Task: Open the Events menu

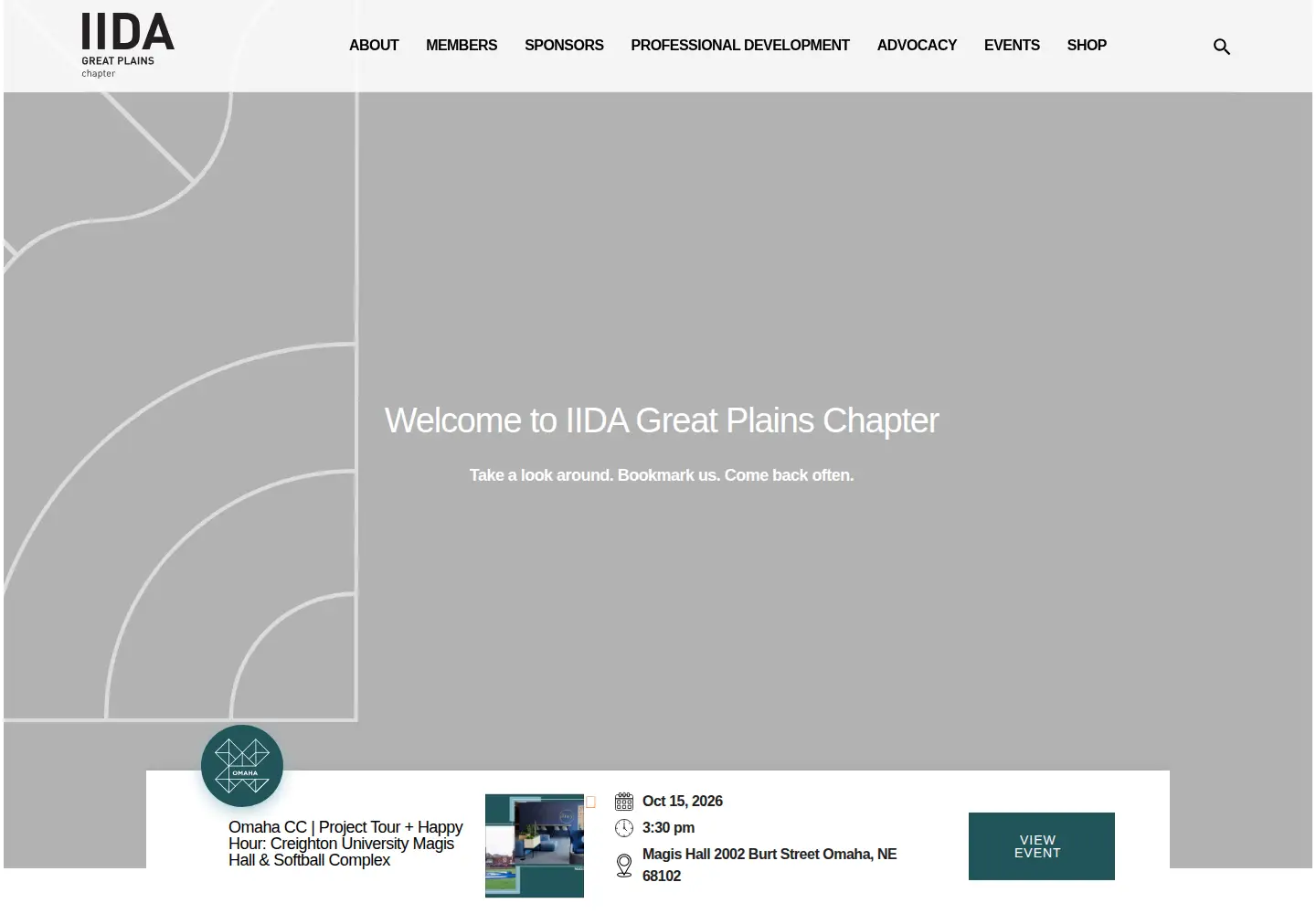Action: coord(1012,45)
